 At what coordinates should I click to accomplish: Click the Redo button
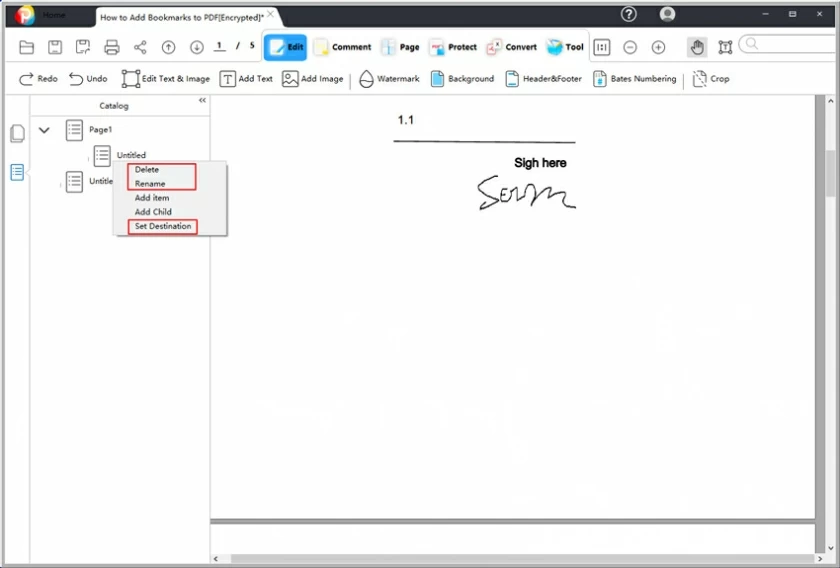(x=38, y=79)
